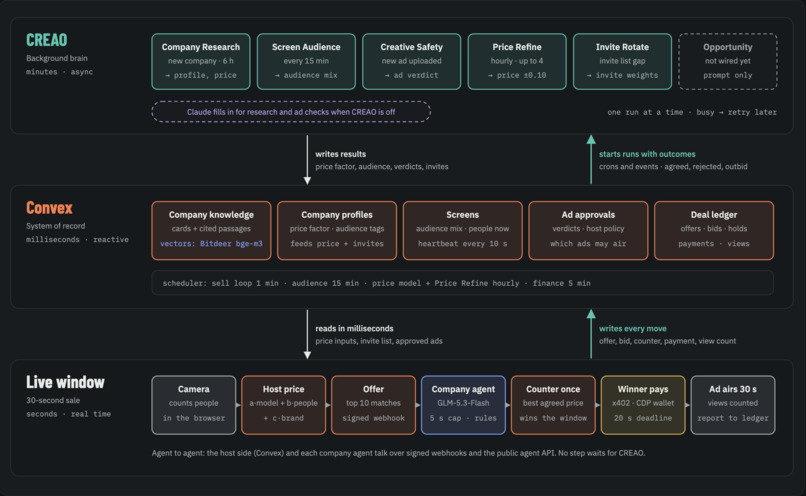Image resolution: width=806 pixels, height=496 pixels.
Task: Click 'reads in milliseconds' label
Action: 354,328
